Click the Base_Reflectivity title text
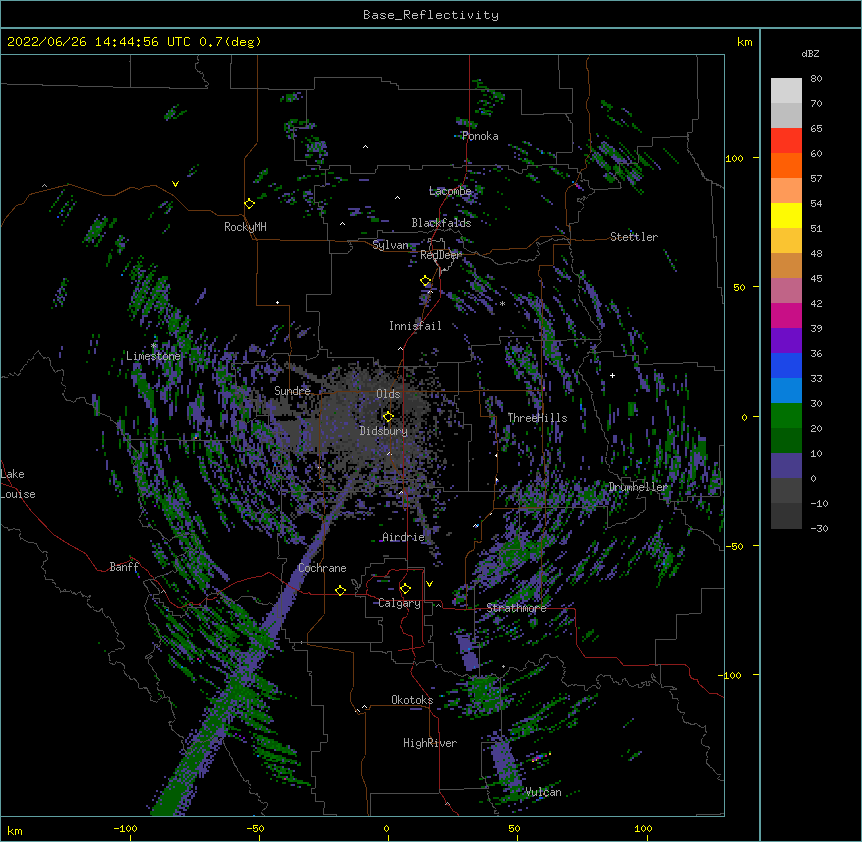The image size is (862, 842). click(x=431, y=15)
